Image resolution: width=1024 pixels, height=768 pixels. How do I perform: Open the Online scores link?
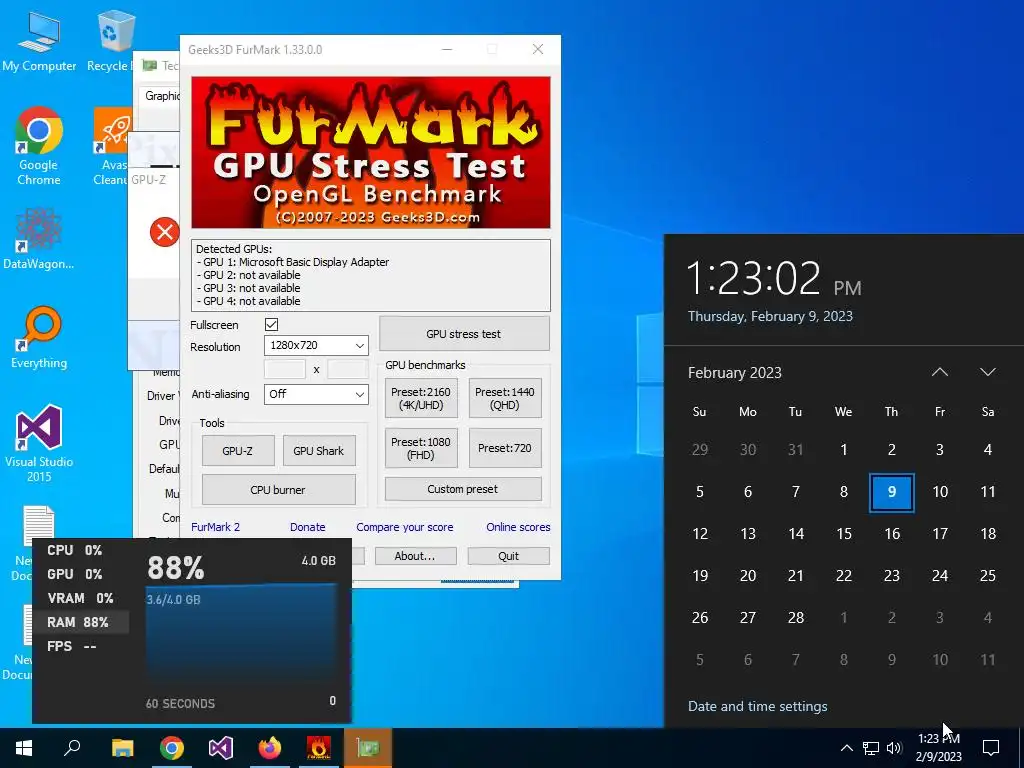point(518,527)
